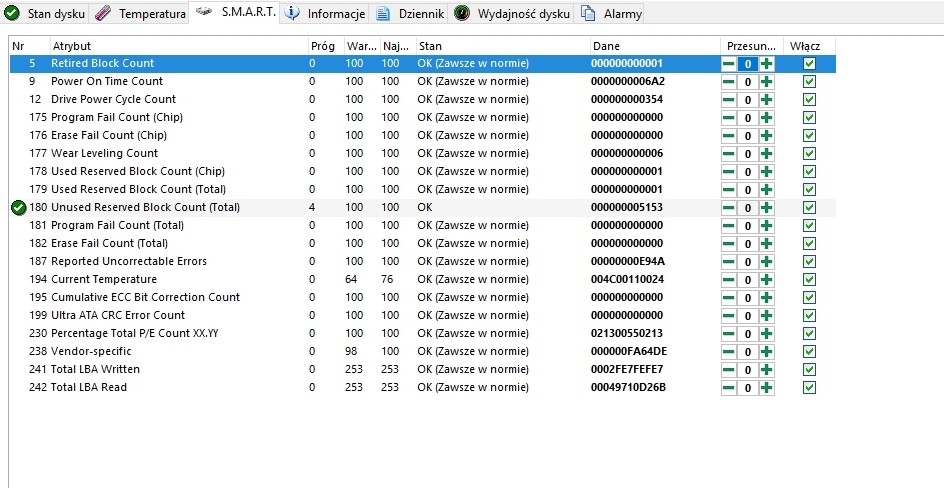Decrease offset for Wear Leveling Count
Viewport: 944px width, 488px height.
point(728,154)
